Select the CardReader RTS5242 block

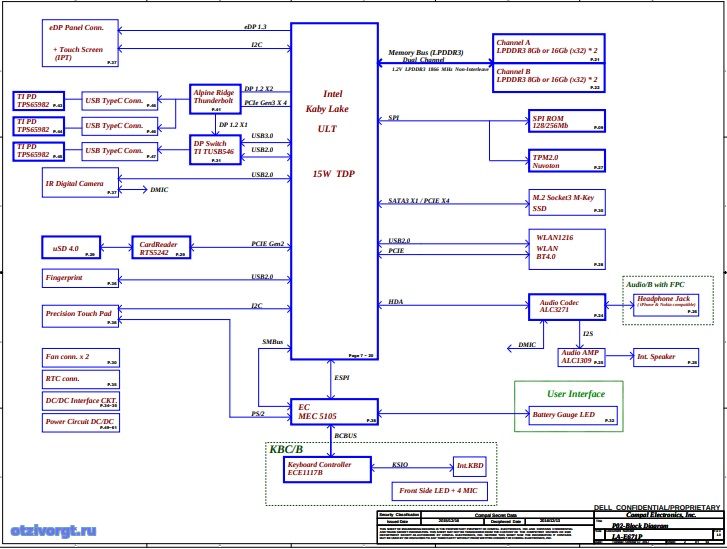tap(161, 248)
